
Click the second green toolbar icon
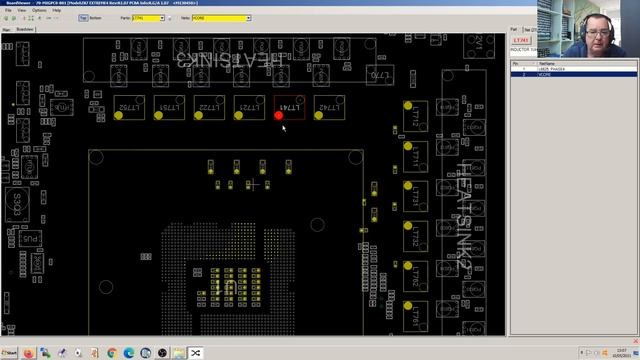coord(14,18)
